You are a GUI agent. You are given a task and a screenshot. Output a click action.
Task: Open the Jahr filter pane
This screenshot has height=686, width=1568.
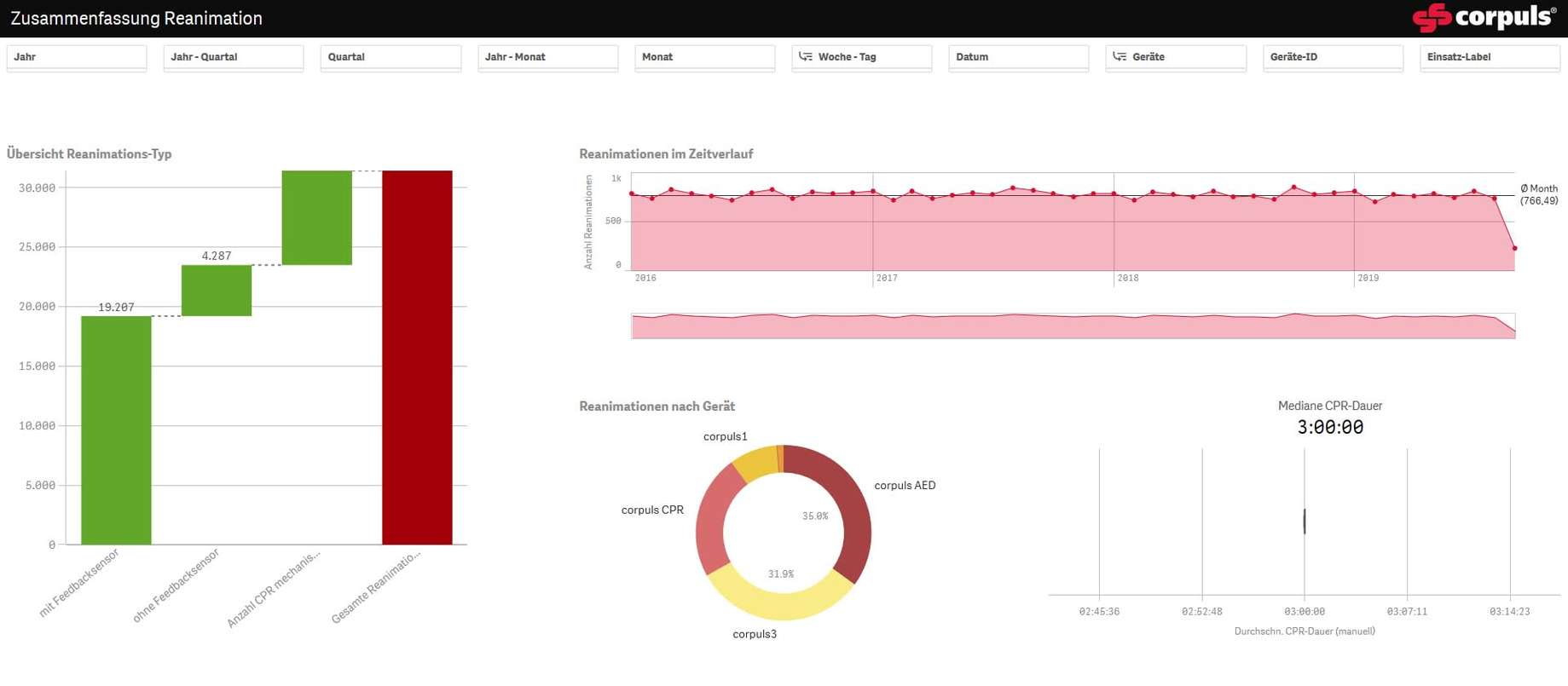point(77,57)
